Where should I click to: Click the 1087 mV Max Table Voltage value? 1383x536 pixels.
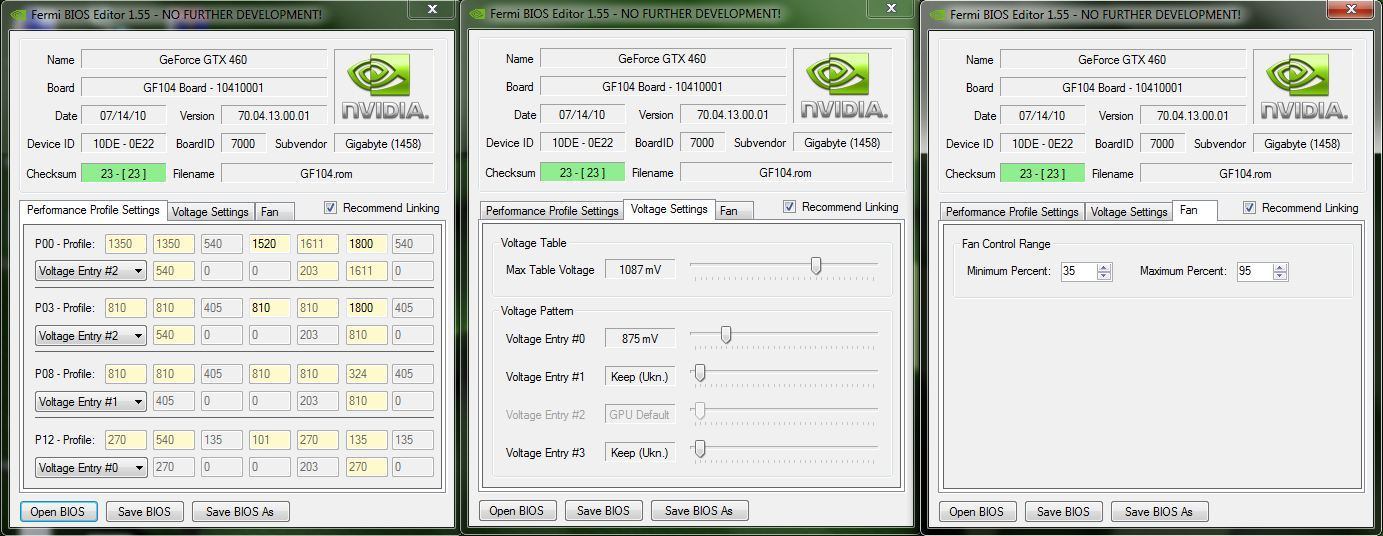(x=639, y=269)
